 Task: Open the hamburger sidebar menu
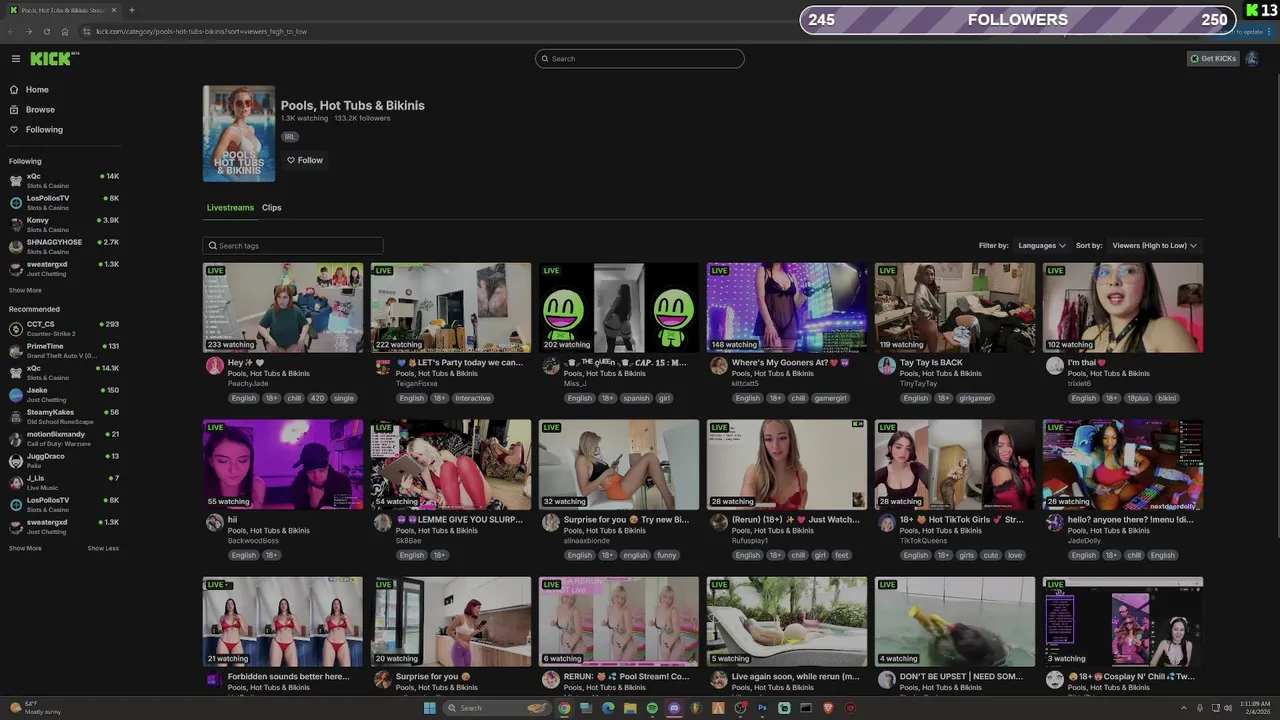[x=15, y=59]
